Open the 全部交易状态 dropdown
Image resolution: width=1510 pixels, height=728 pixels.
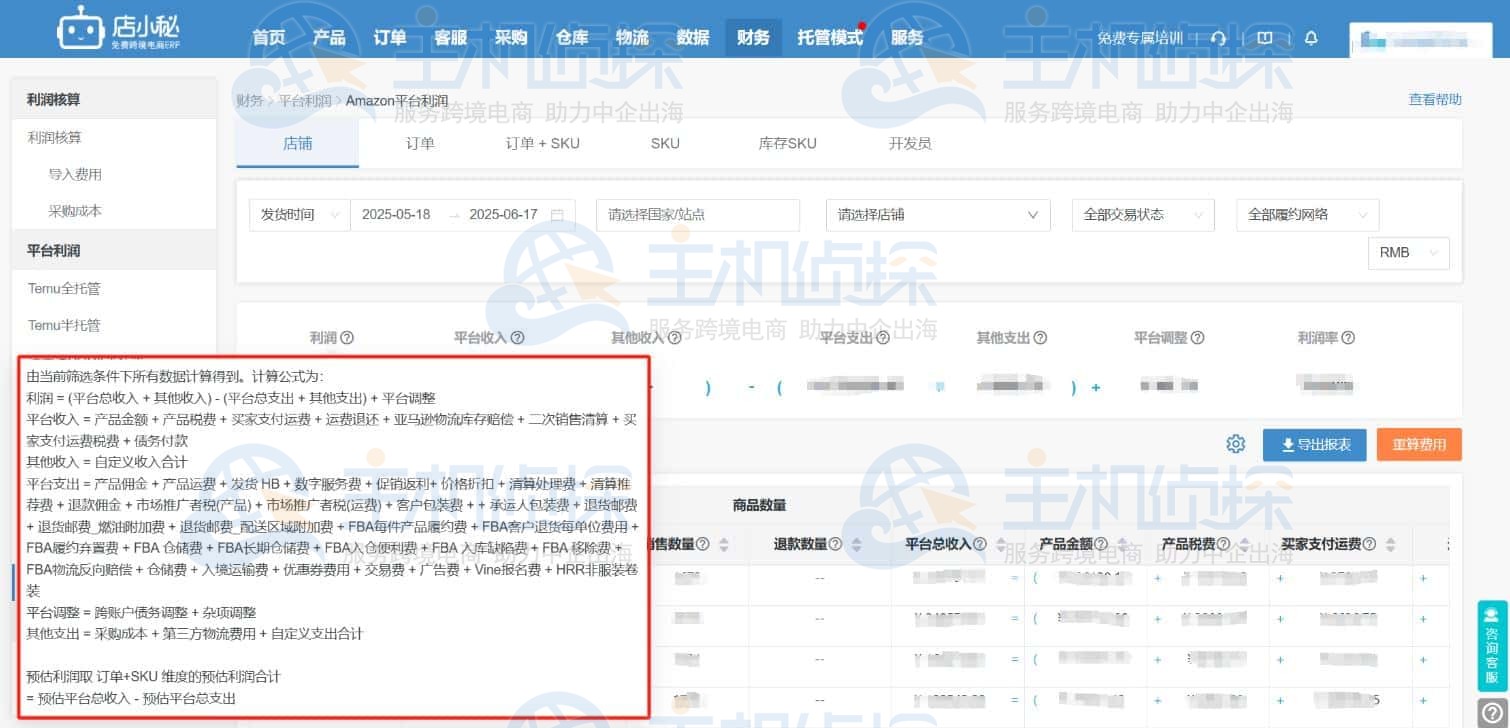click(x=1142, y=214)
